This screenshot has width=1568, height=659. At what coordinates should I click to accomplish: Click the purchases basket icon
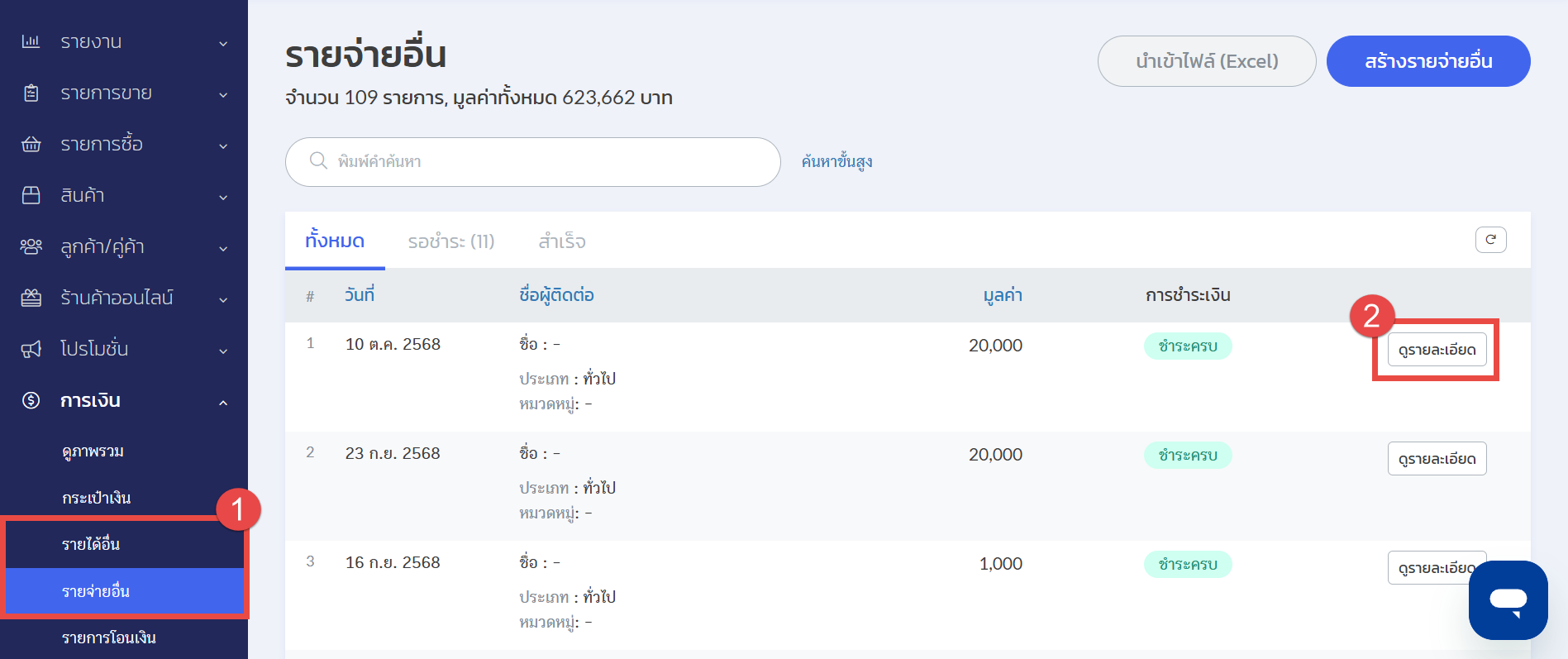[x=31, y=144]
